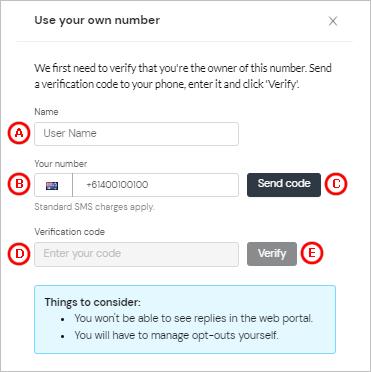The height and width of the screenshot is (372, 371).
Task: Click the red circled A marker
Action: 19,133
